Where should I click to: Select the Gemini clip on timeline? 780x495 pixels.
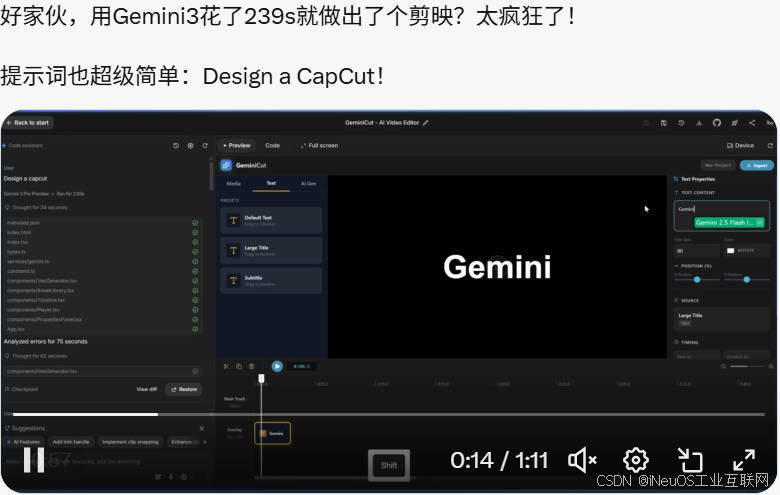[273, 433]
